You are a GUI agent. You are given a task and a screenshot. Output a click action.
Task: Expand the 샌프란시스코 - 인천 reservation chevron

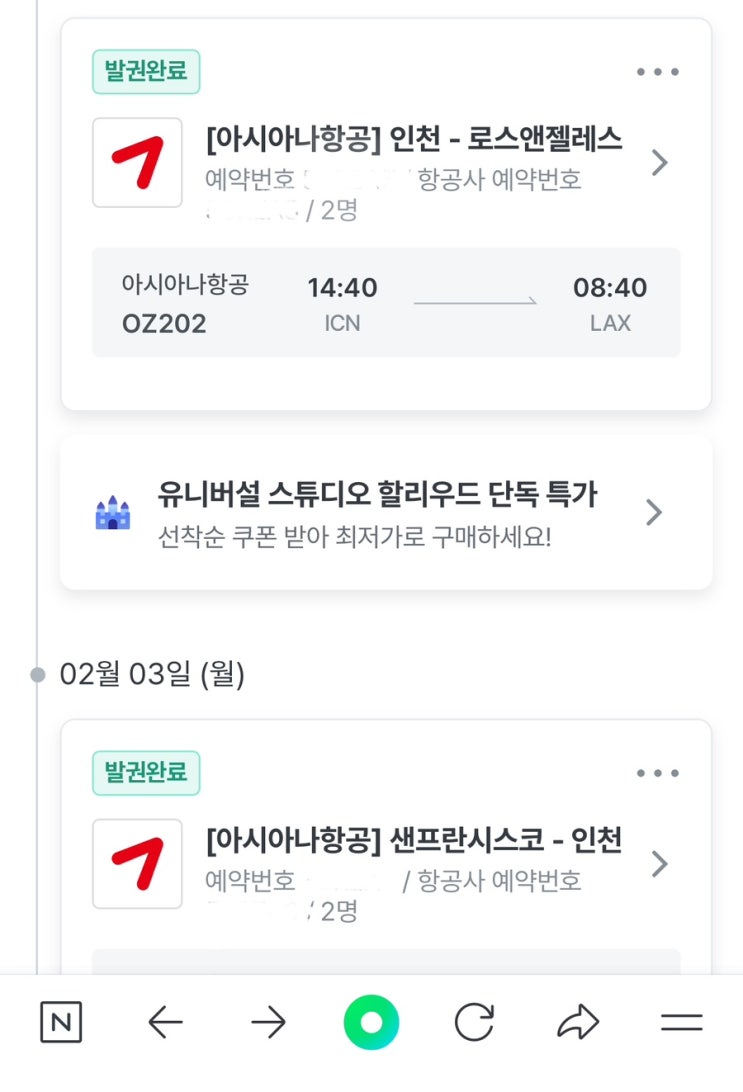click(659, 864)
